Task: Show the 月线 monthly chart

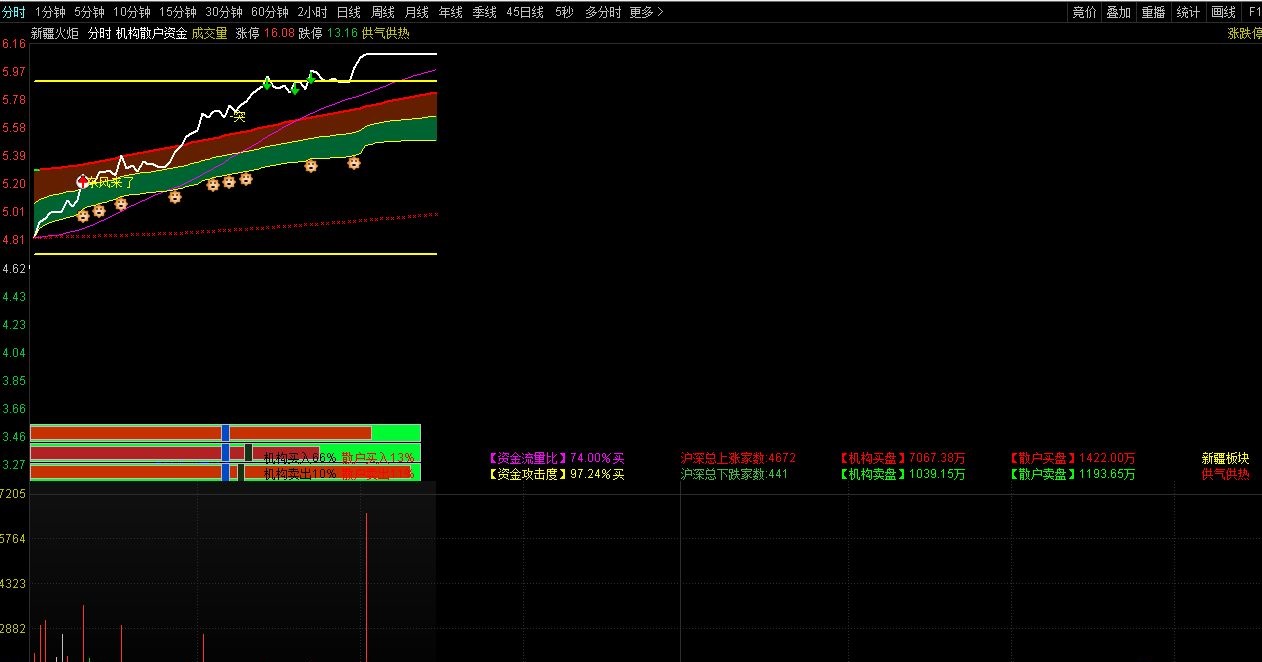Action: click(x=417, y=12)
